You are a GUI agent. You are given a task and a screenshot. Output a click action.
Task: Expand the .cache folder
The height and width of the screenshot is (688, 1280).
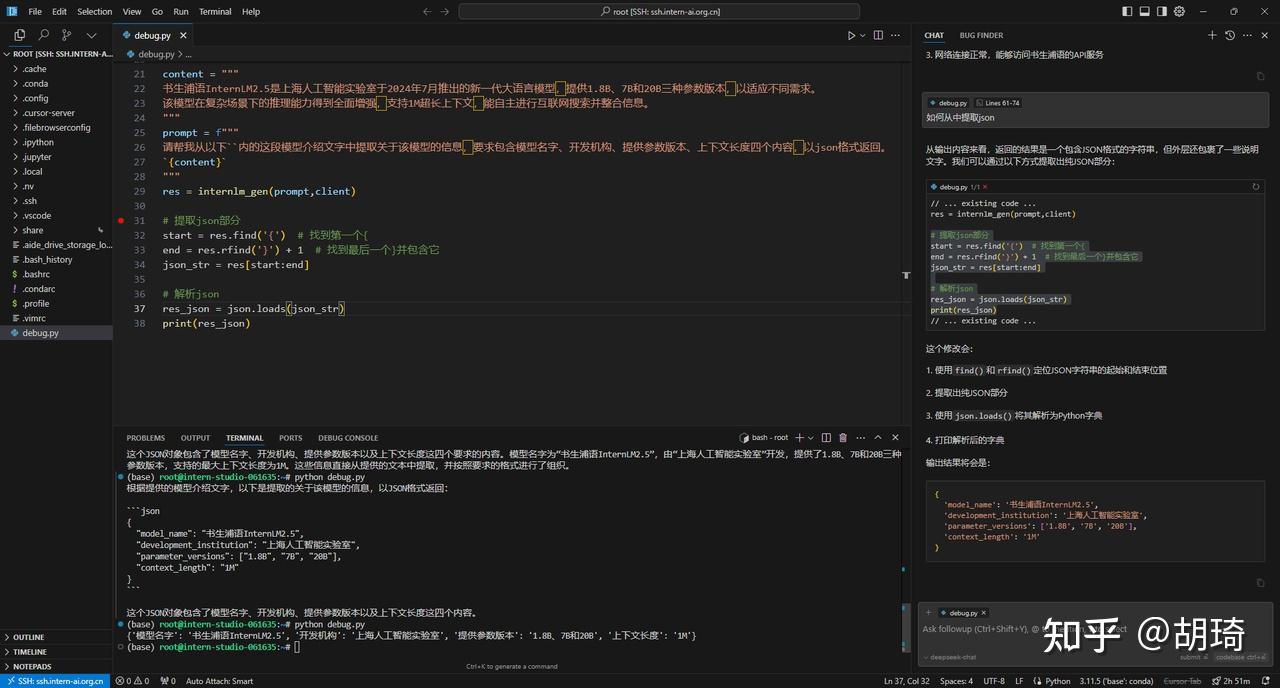click(x=56, y=69)
